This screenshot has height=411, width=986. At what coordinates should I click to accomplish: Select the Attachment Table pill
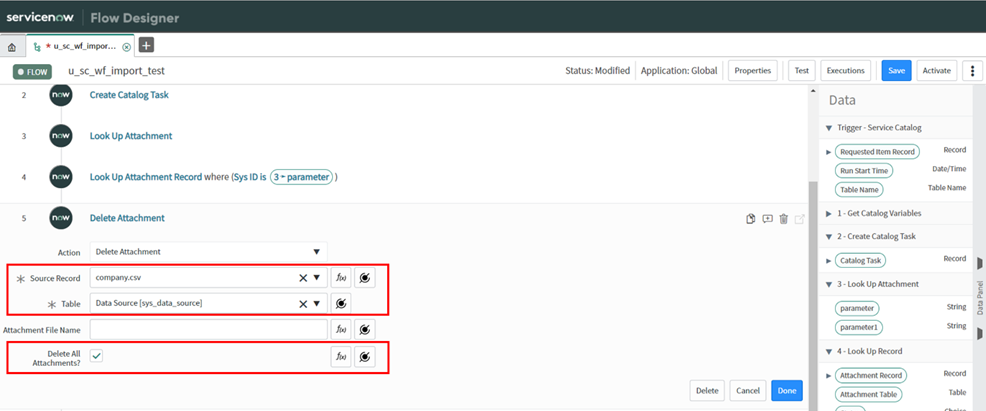point(868,395)
